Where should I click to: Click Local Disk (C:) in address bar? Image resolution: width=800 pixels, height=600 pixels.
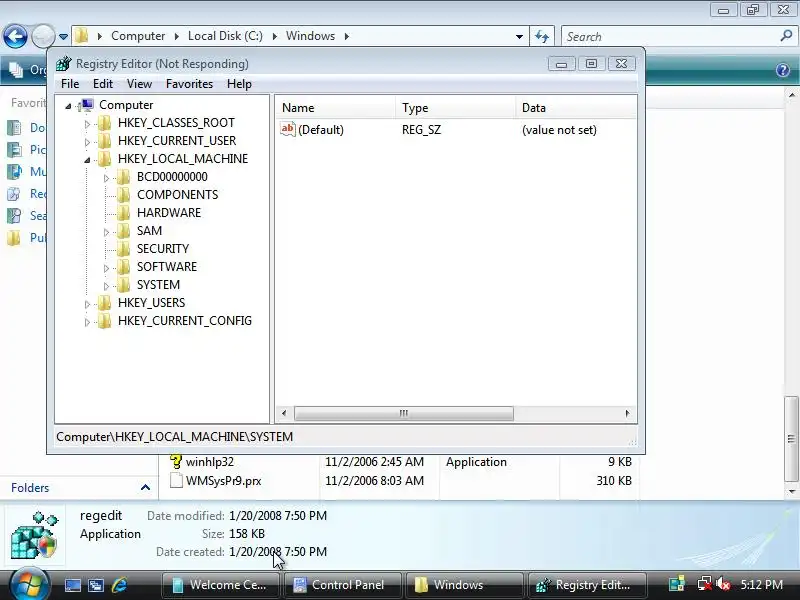click(226, 36)
